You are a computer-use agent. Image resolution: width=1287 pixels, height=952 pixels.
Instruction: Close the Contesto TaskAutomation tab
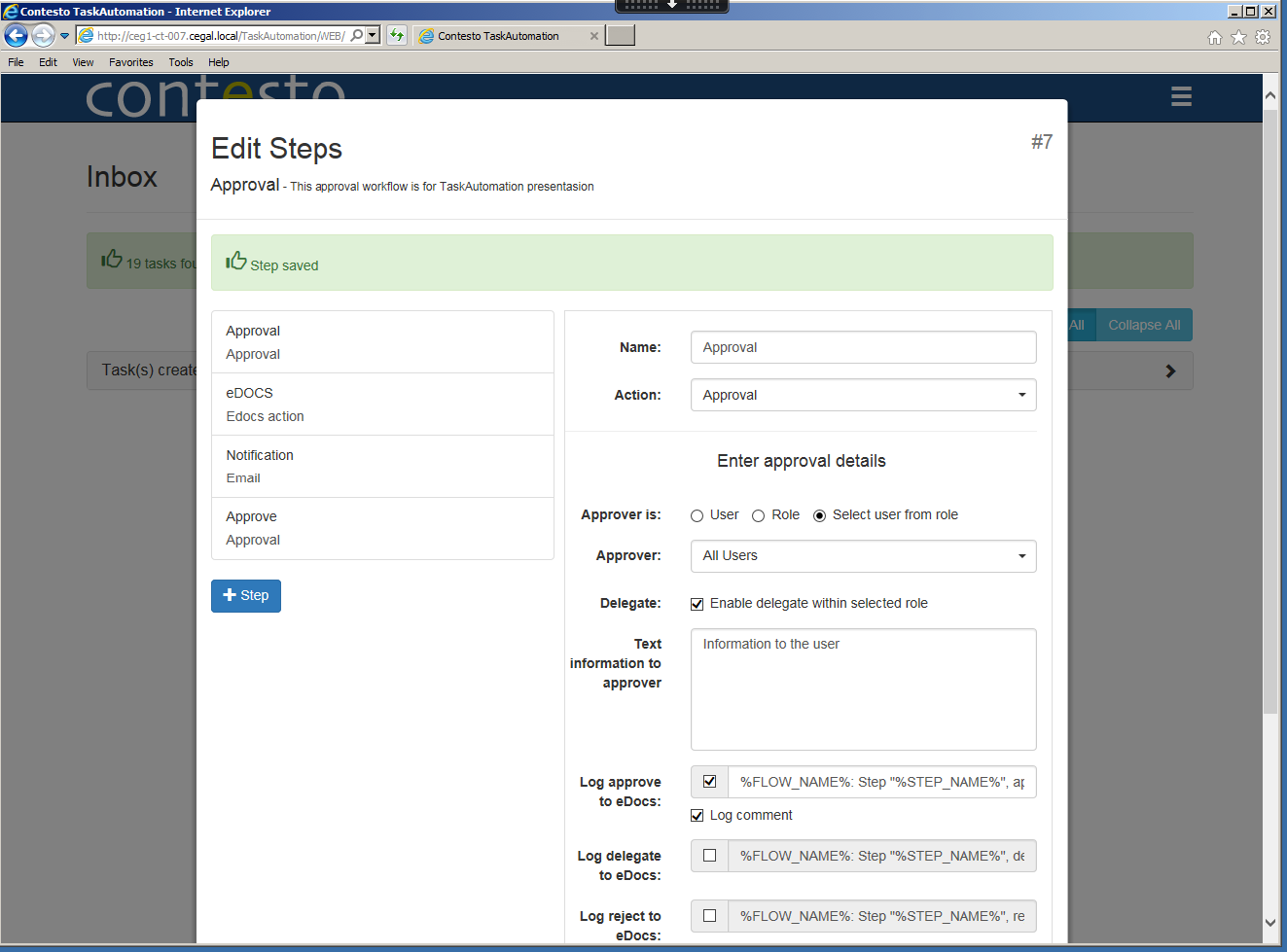594,36
